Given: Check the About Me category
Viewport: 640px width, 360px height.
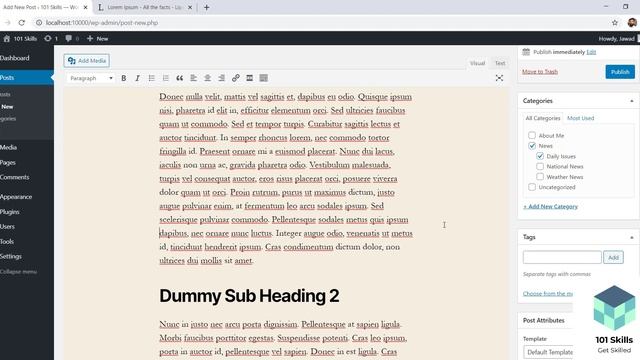Looking at the screenshot, I should coord(532,135).
